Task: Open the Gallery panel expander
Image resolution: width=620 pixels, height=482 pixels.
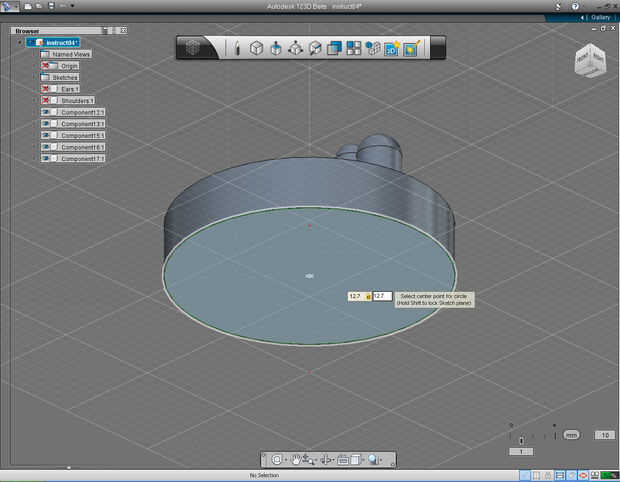Action: pyautogui.click(x=583, y=17)
